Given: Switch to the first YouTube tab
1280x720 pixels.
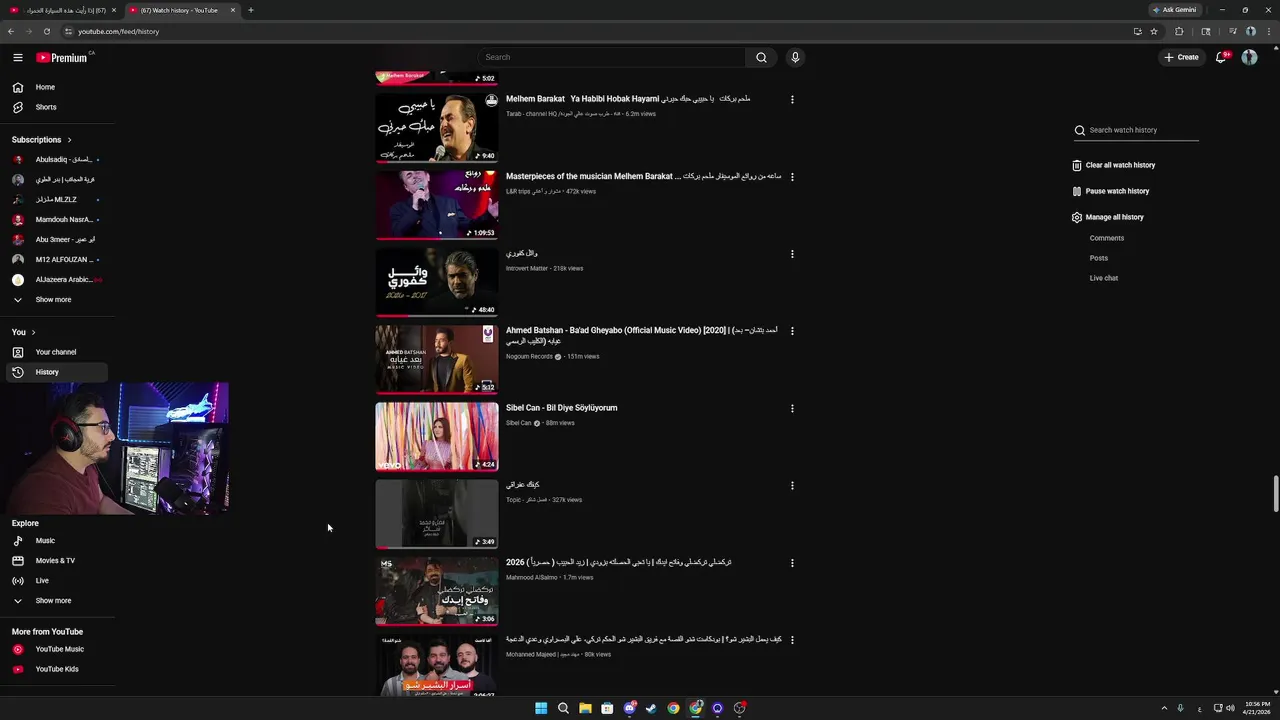Looking at the screenshot, I should (61, 10).
